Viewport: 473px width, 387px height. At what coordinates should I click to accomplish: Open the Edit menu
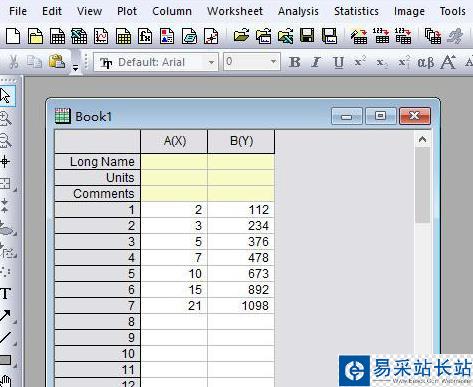click(x=52, y=11)
